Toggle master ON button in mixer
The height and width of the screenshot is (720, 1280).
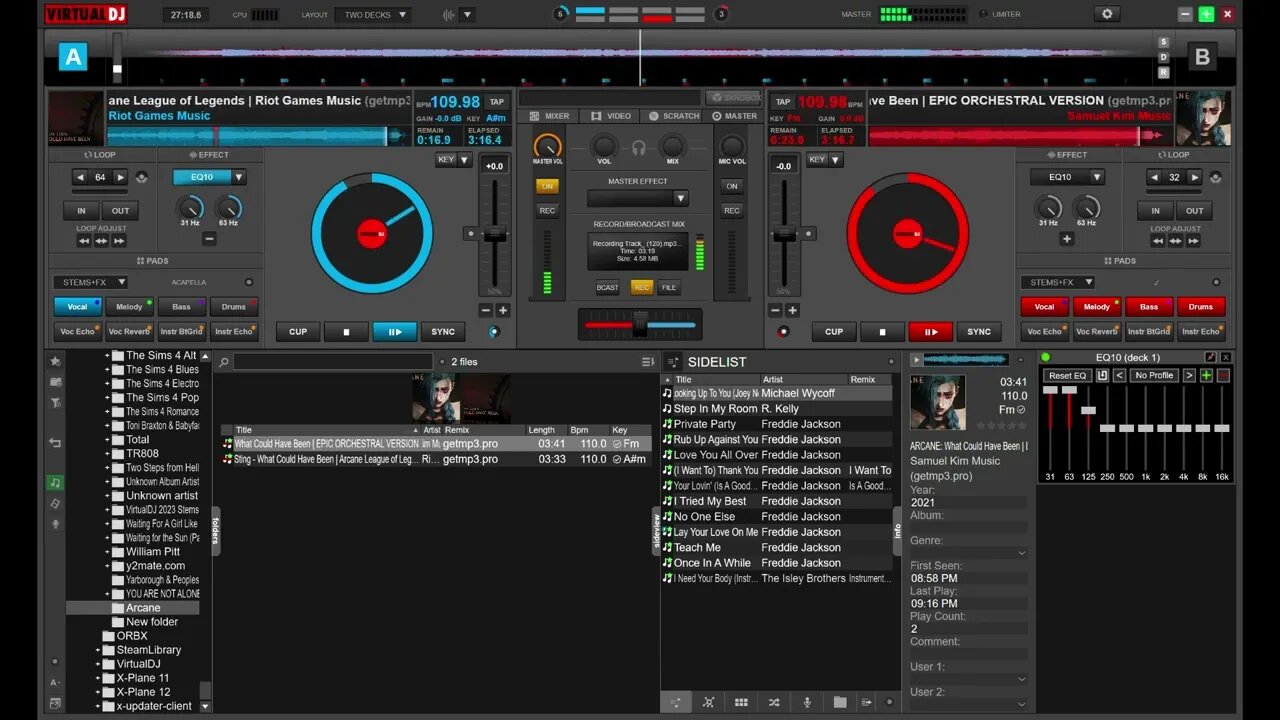[547, 186]
